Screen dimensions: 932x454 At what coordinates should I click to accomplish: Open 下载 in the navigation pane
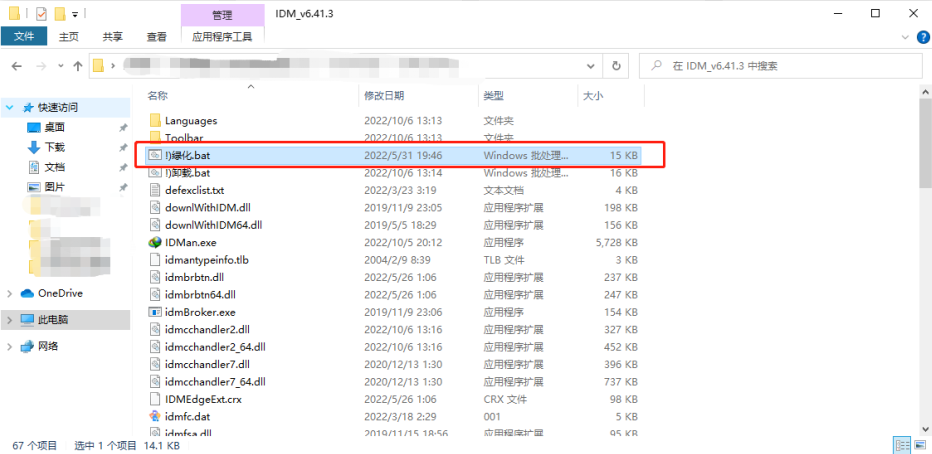54,147
